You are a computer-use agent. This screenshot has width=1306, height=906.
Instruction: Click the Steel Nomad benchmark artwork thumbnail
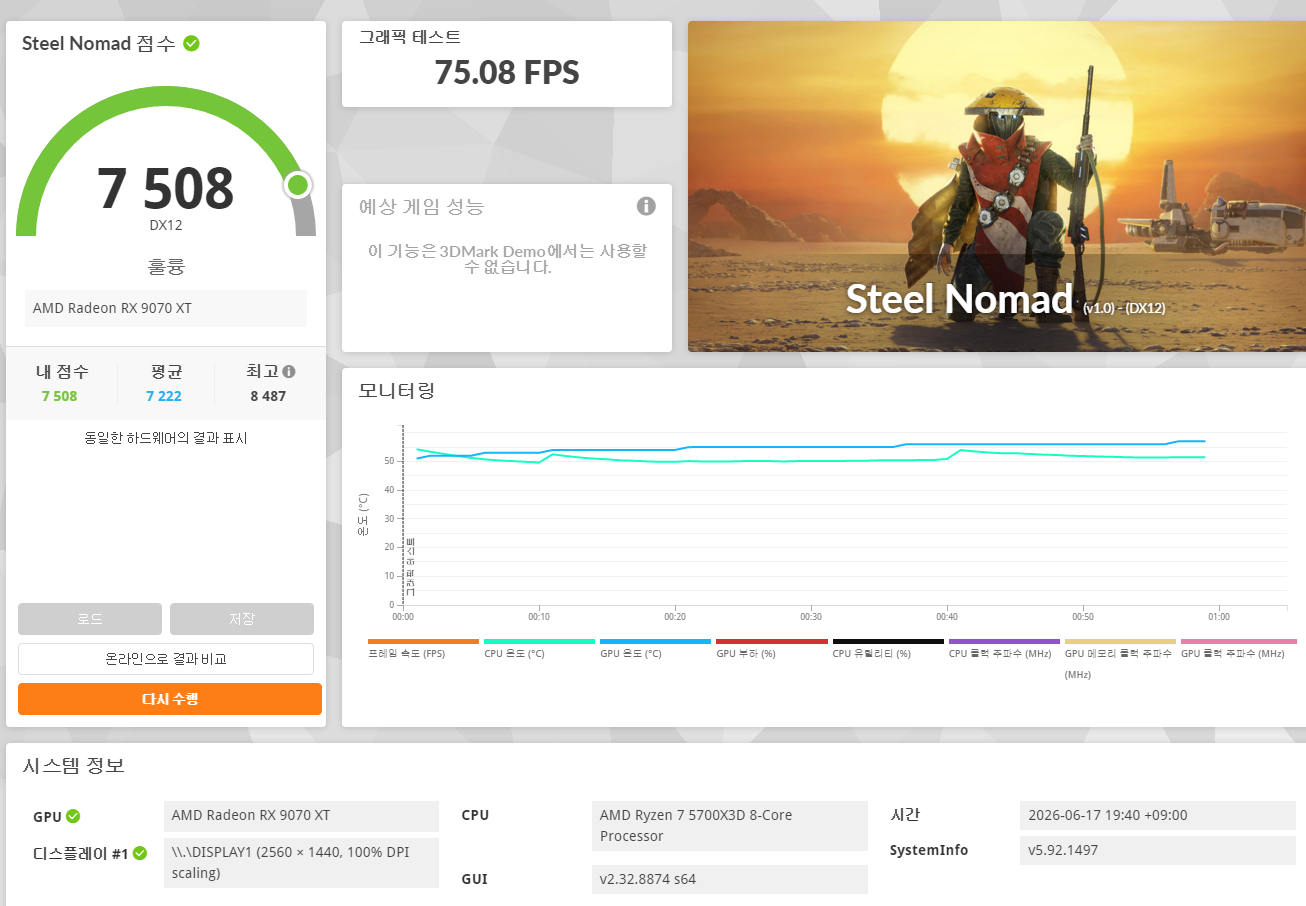[x=997, y=187]
